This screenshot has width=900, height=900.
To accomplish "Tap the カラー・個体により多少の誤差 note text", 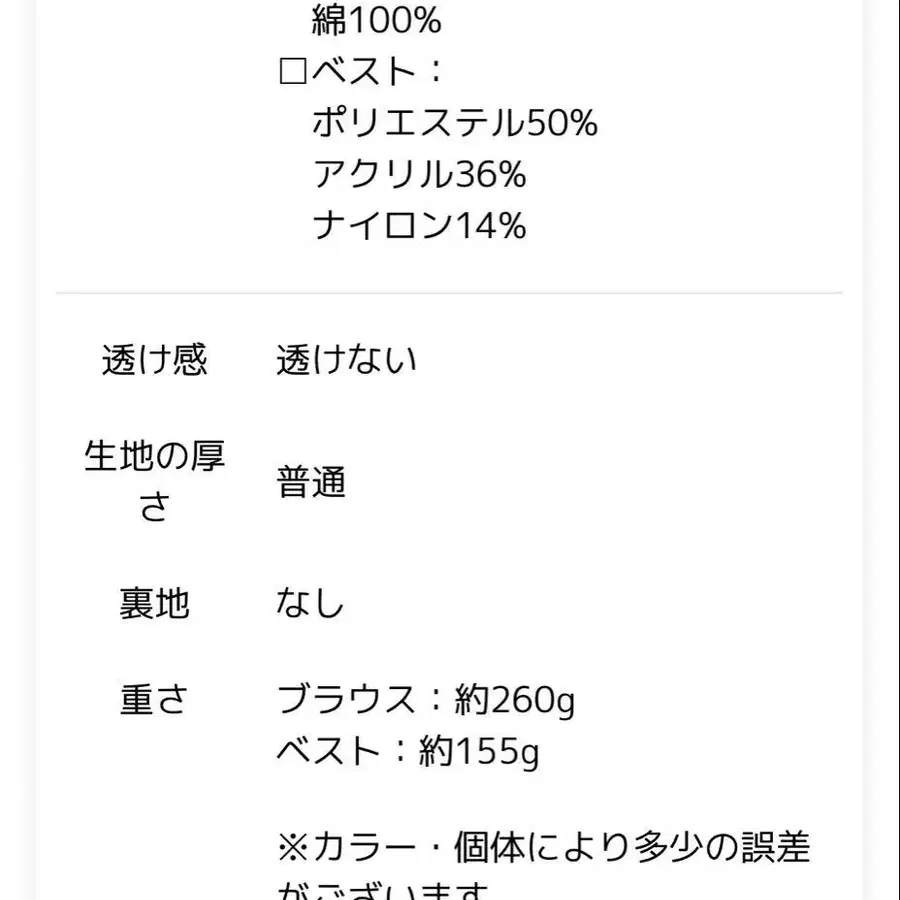I will [x=562, y=849].
